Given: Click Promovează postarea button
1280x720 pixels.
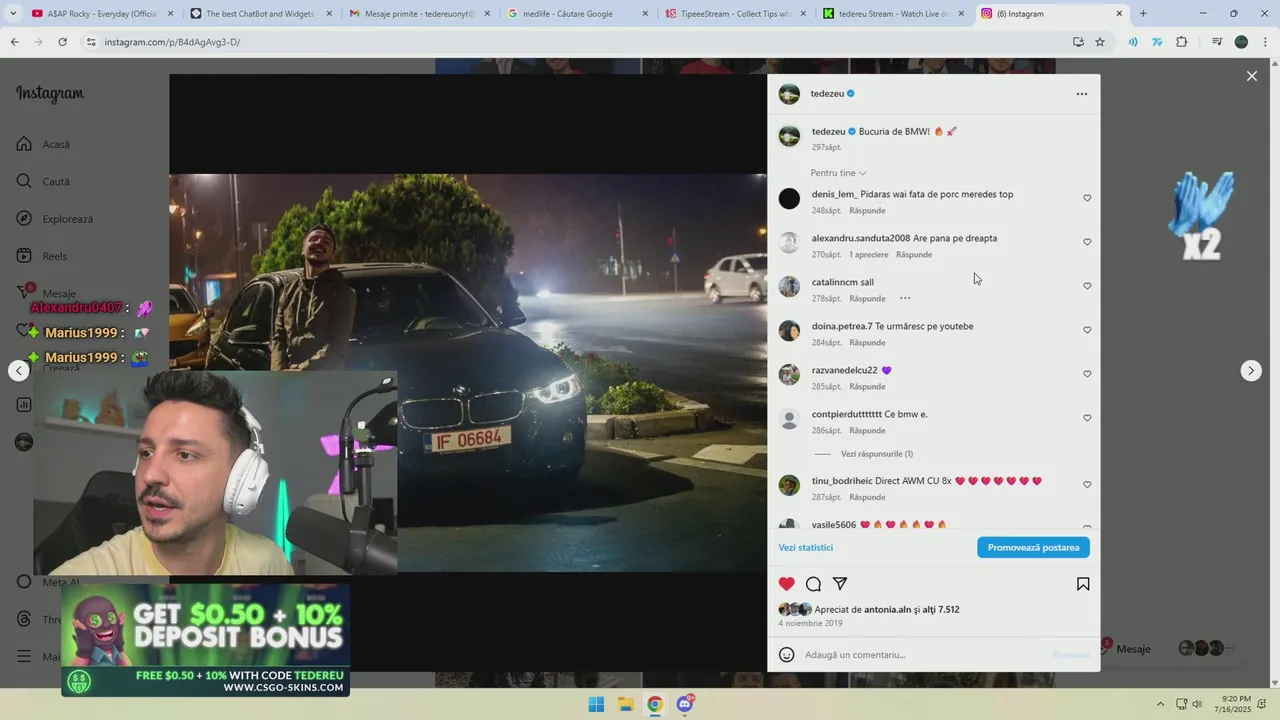Looking at the screenshot, I should coord(1033,547).
